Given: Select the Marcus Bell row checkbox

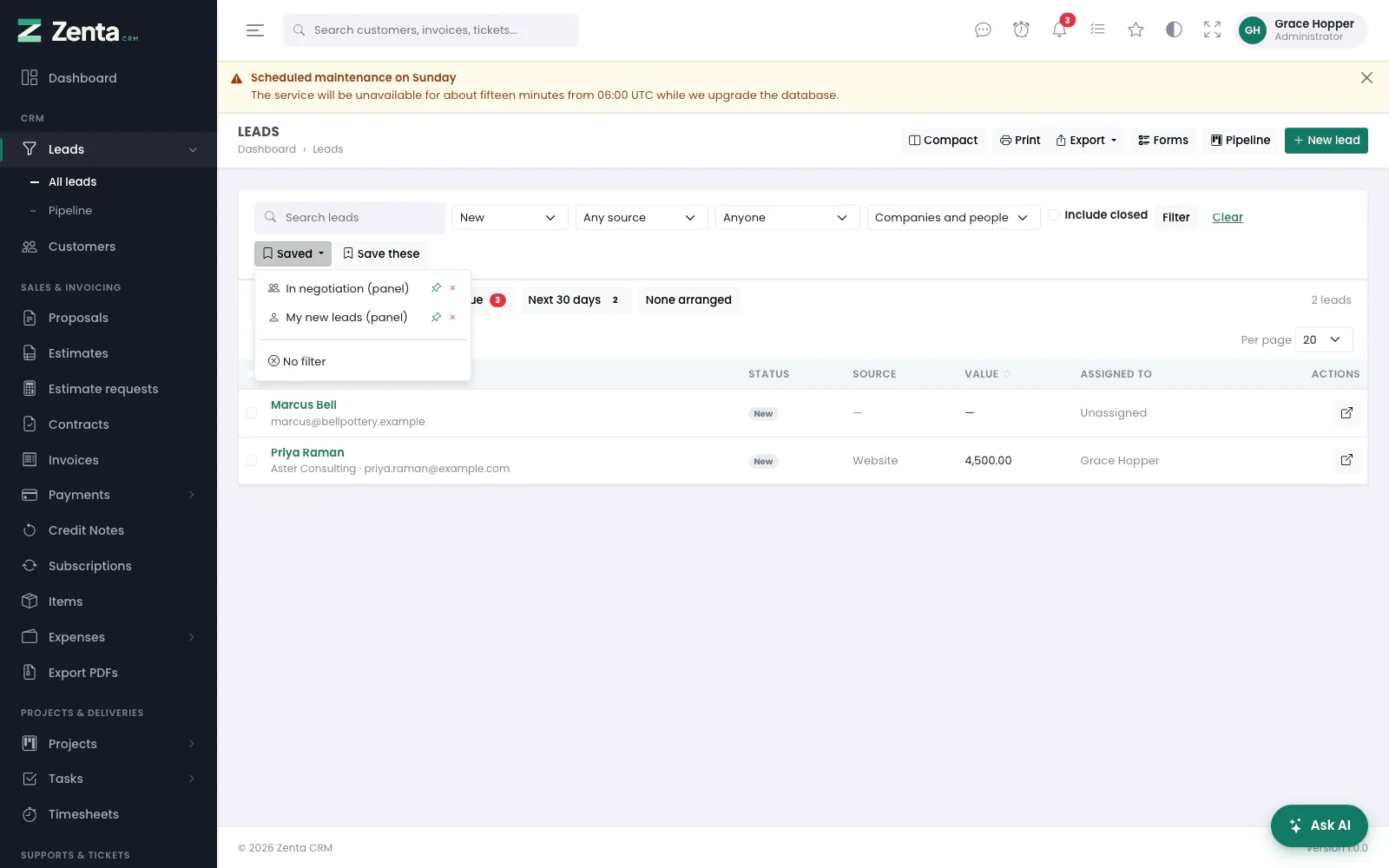Looking at the screenshot, I should 252,413.
